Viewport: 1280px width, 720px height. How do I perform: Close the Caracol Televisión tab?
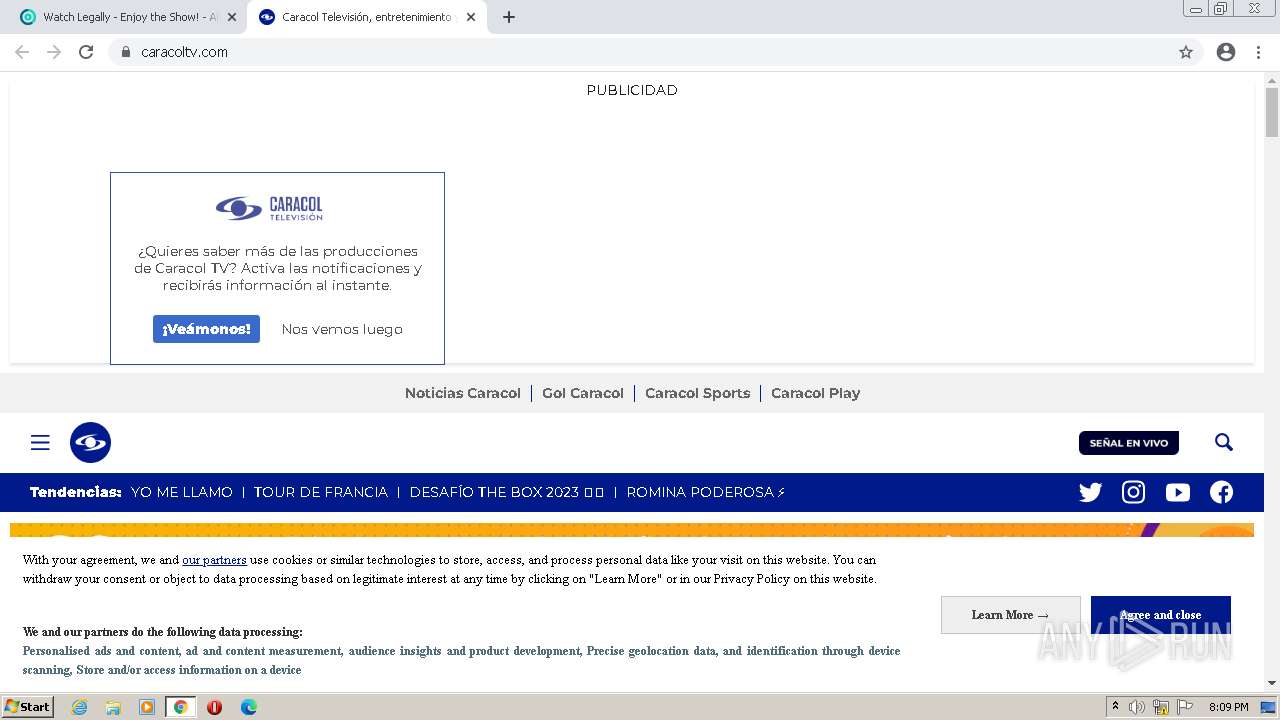[x=471, y=17]
